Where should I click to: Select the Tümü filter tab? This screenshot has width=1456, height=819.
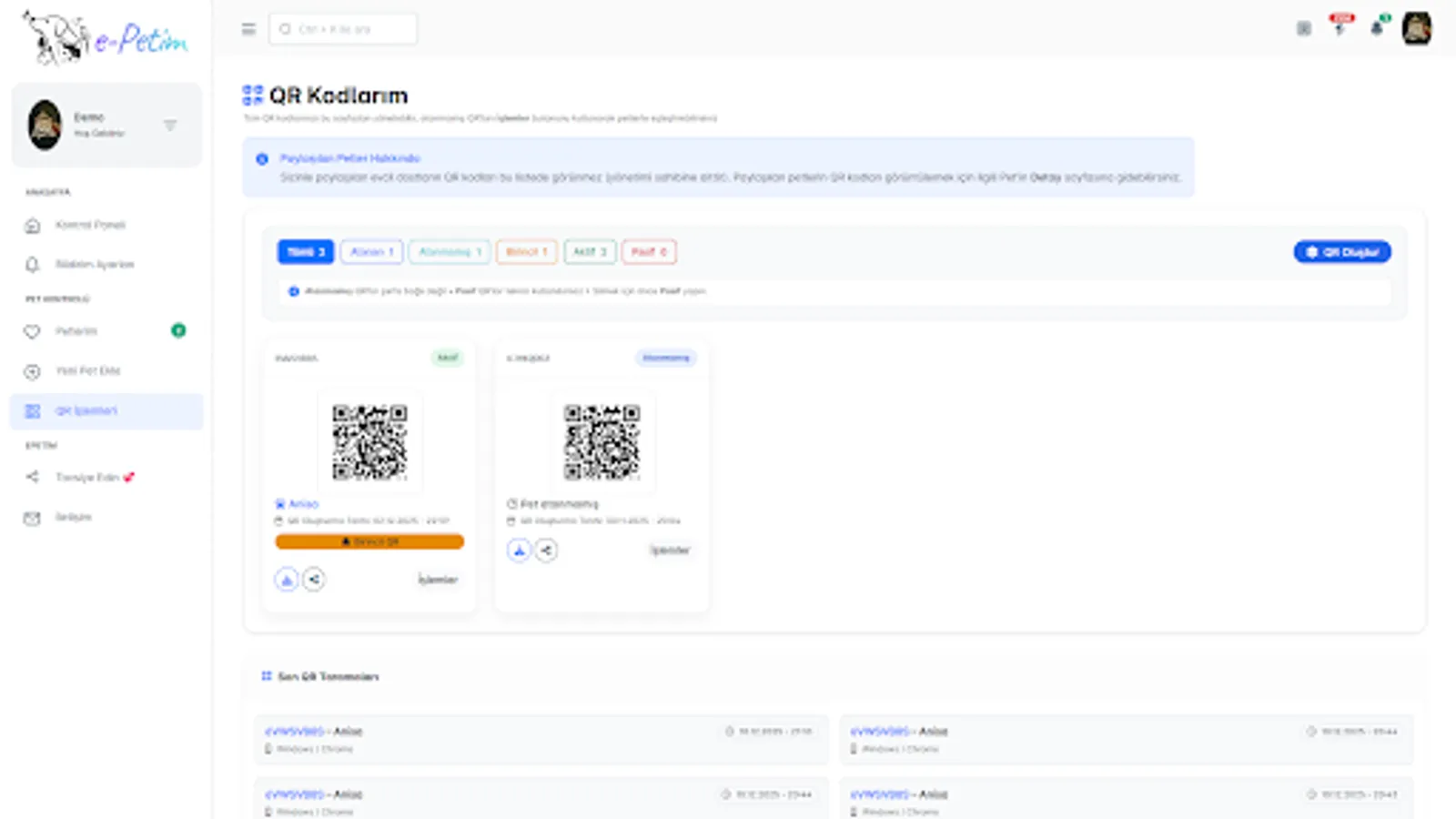306,252
